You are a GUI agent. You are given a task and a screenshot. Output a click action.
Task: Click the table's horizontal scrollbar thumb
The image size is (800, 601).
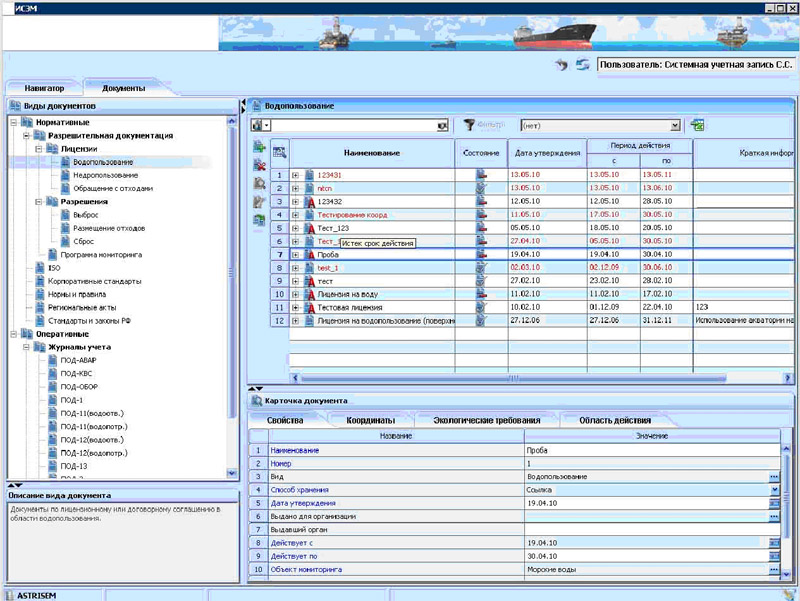point(513,378)
